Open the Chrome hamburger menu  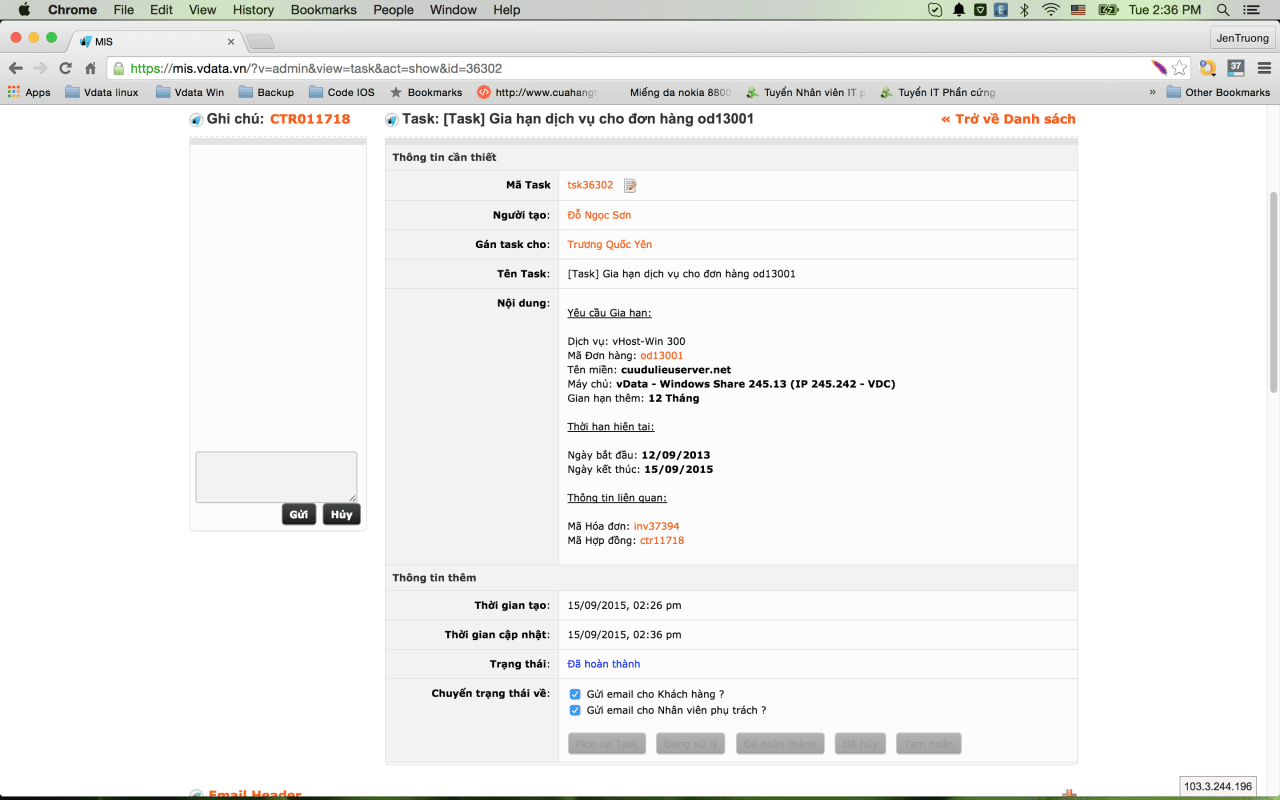[x=1263, y=68]
